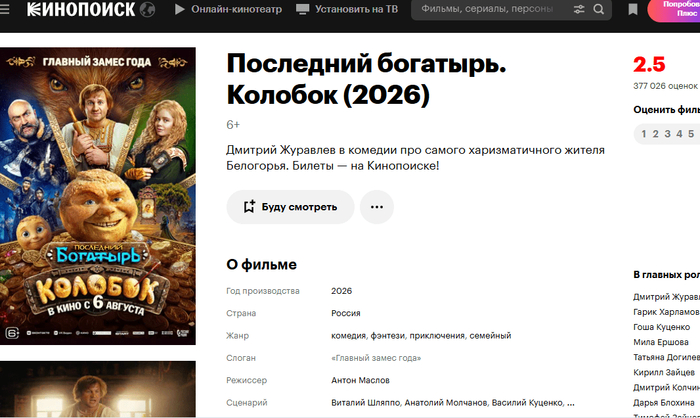Open Онлайн-кинотеатр link
Screen dimensions: 700x418
click(236, 9)
